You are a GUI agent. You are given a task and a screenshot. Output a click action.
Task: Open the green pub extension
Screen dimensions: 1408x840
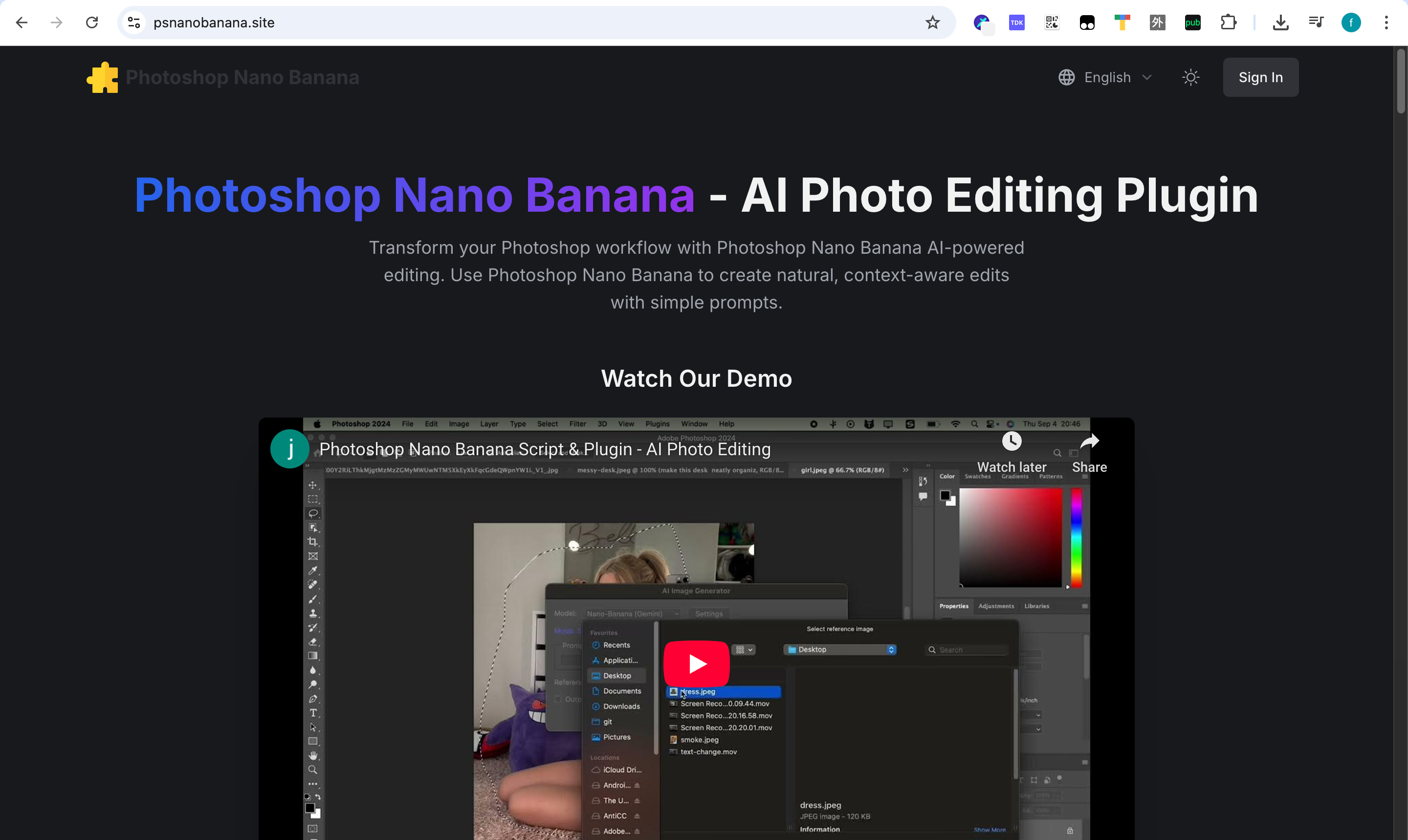click(1192, 22)
